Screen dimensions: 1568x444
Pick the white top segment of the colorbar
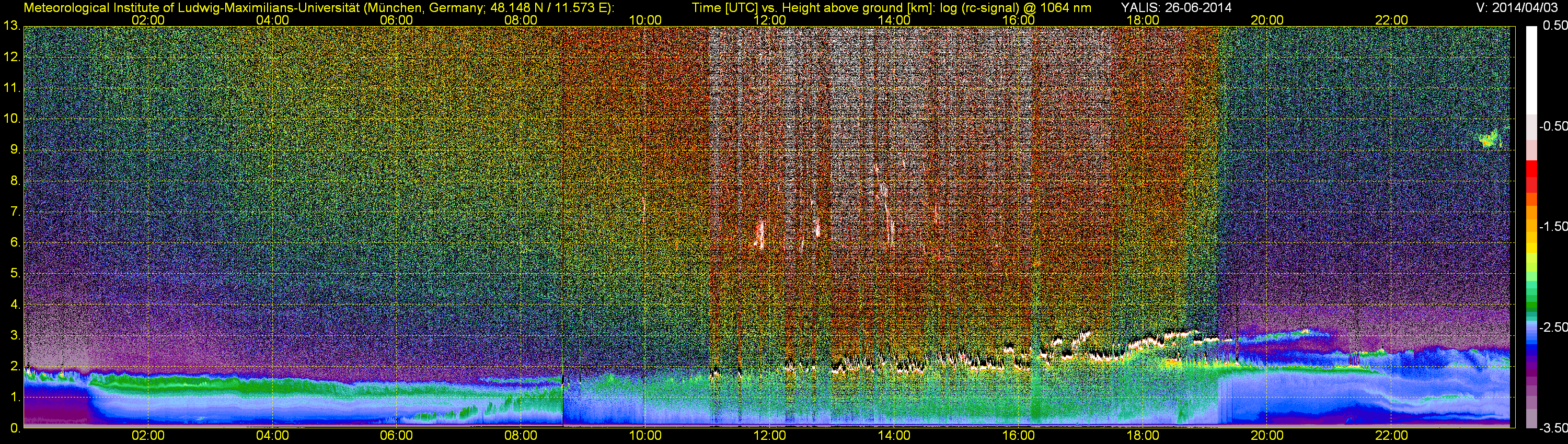click(1531, 70)
